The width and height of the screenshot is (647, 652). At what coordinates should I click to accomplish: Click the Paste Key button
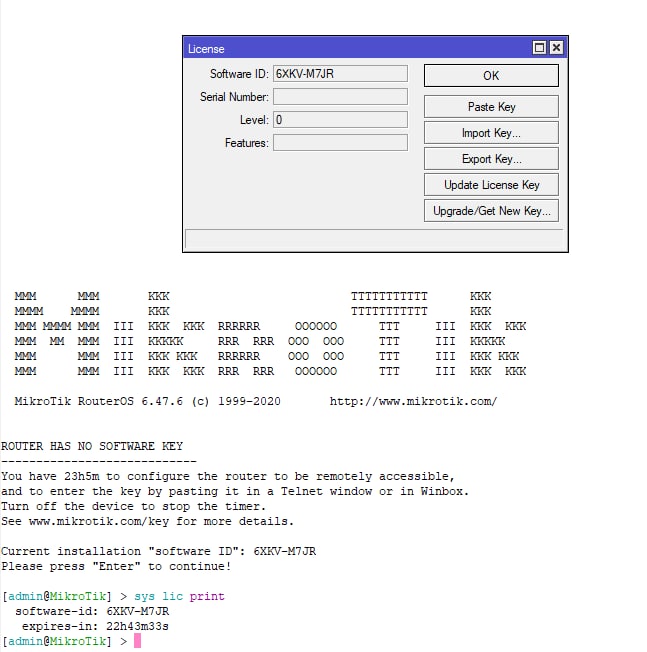pyautogui.click(x=491, y=107)
